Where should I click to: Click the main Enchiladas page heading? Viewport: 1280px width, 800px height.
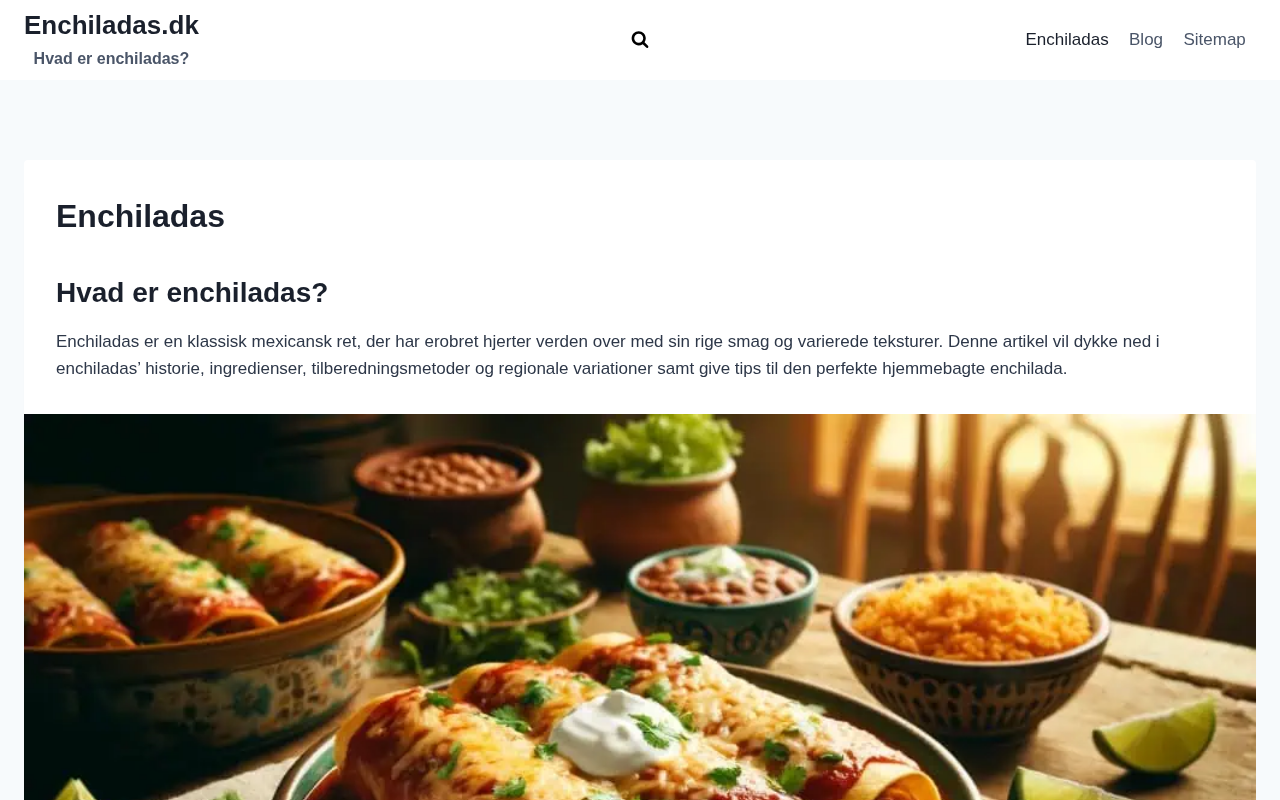(140, 216)
